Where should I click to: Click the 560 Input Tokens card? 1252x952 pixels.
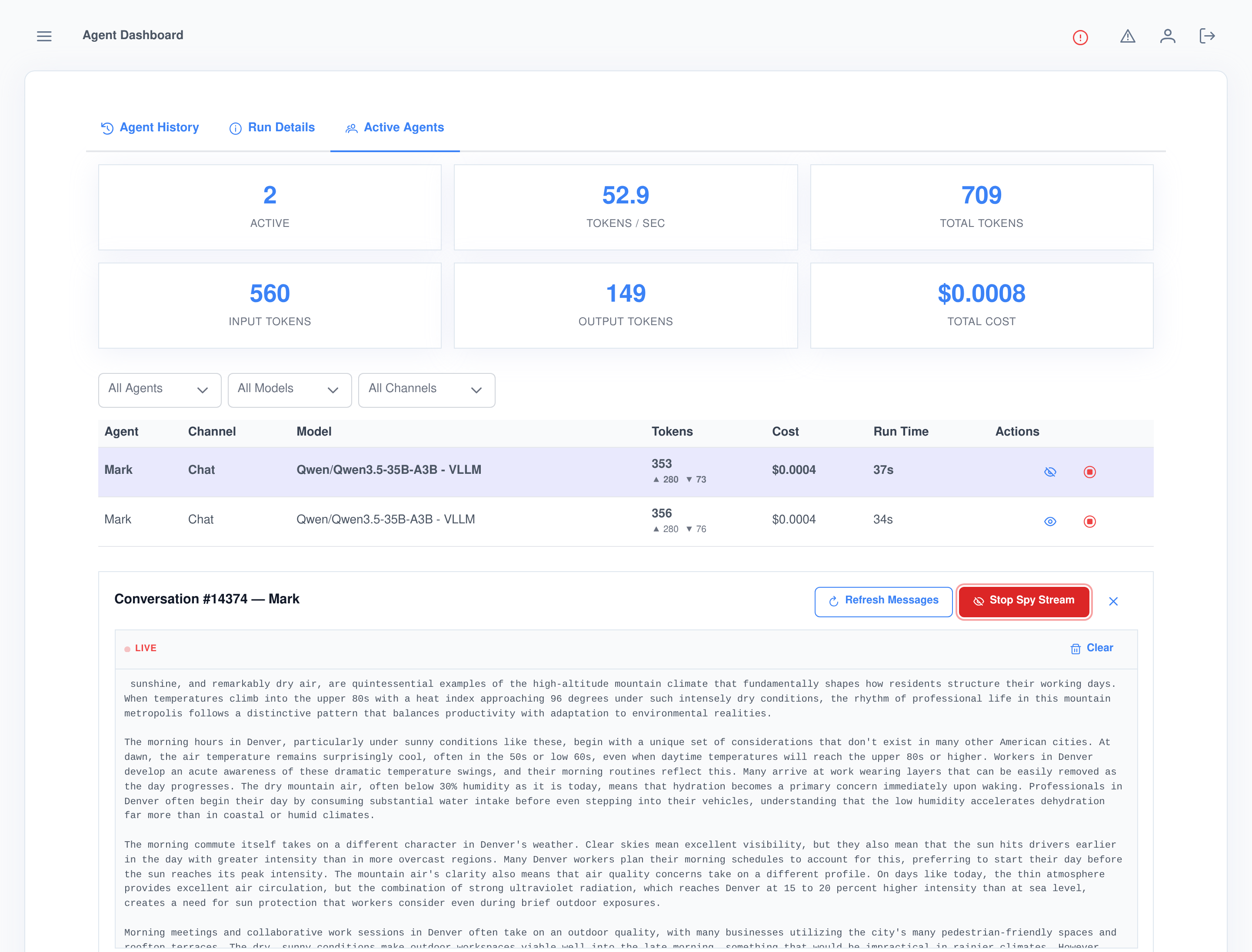pyautogui.click(x=270, y=306)
